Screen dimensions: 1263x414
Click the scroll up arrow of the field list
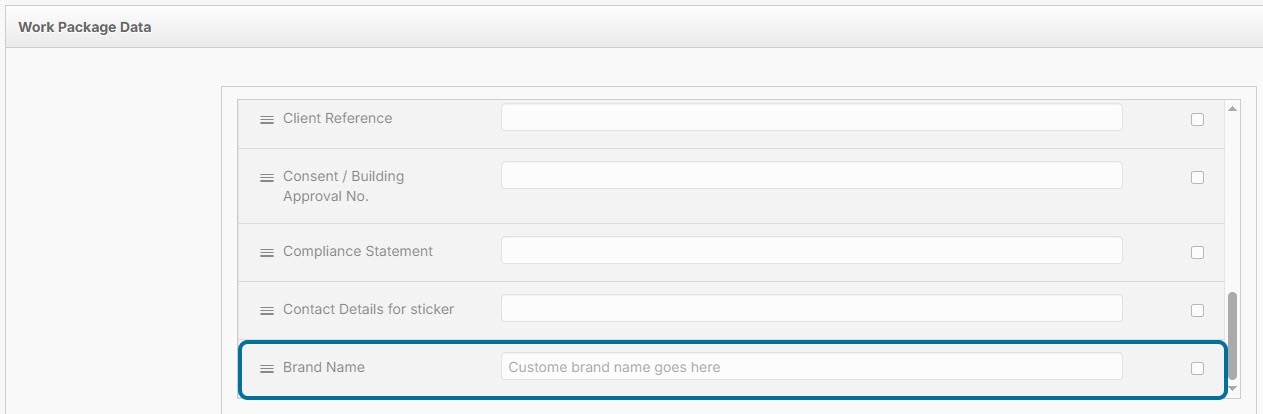coord(1232,108)
